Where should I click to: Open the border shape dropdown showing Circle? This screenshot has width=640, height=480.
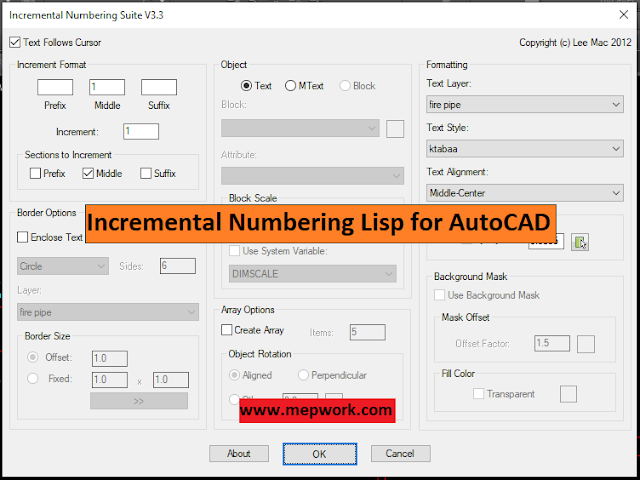coord(63,266)
